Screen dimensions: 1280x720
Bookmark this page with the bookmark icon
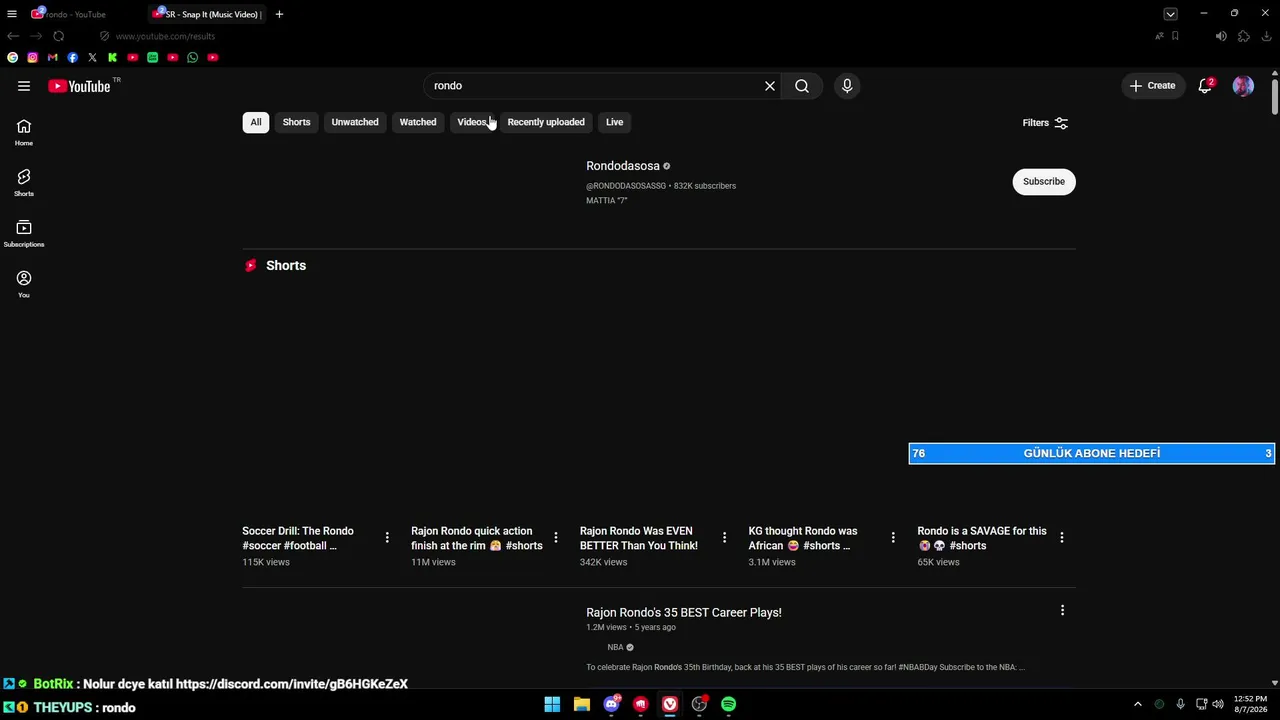coord(1175,36)
